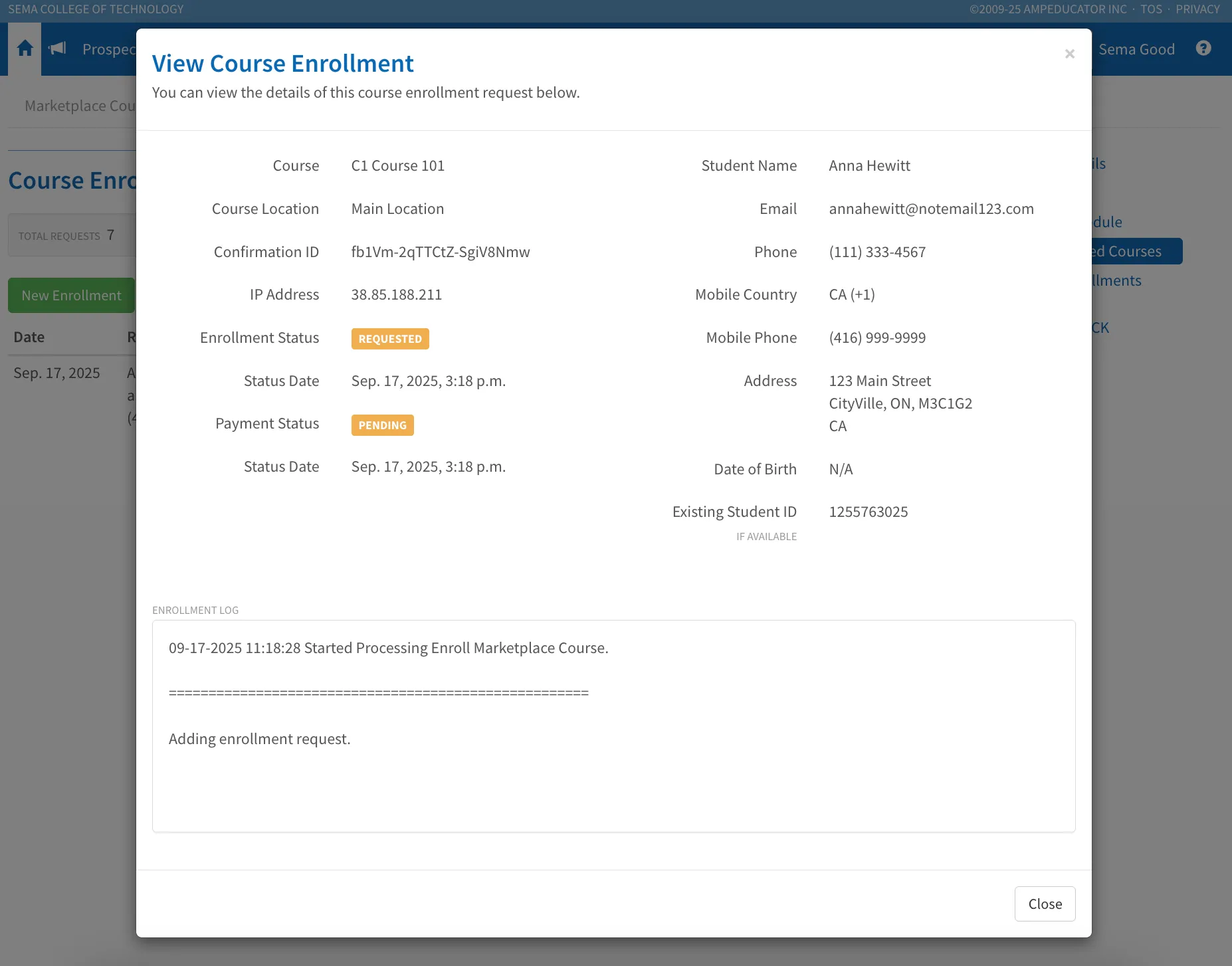
Task: Click the Sep. 17, 2025 table cell
Action: (x=56, y=373)
